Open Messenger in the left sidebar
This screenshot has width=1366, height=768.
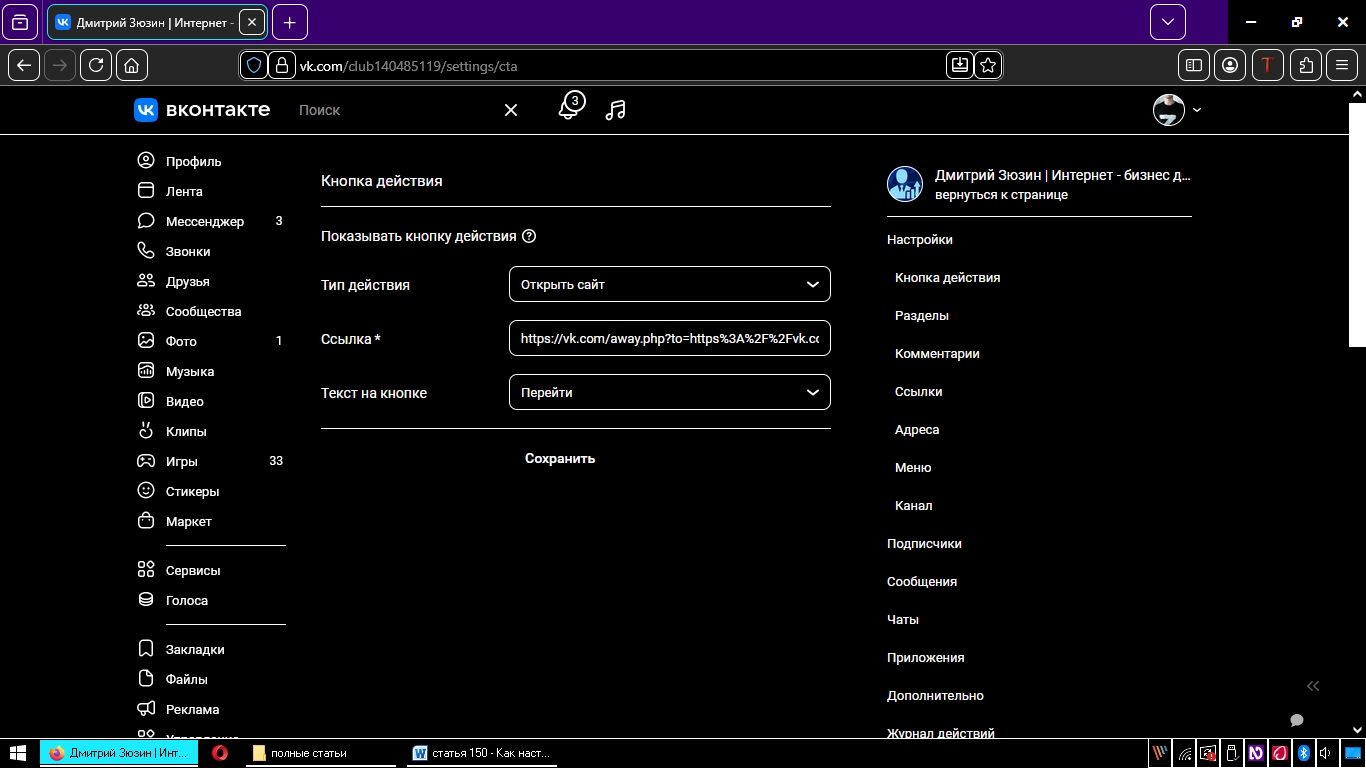coord(204,221)
